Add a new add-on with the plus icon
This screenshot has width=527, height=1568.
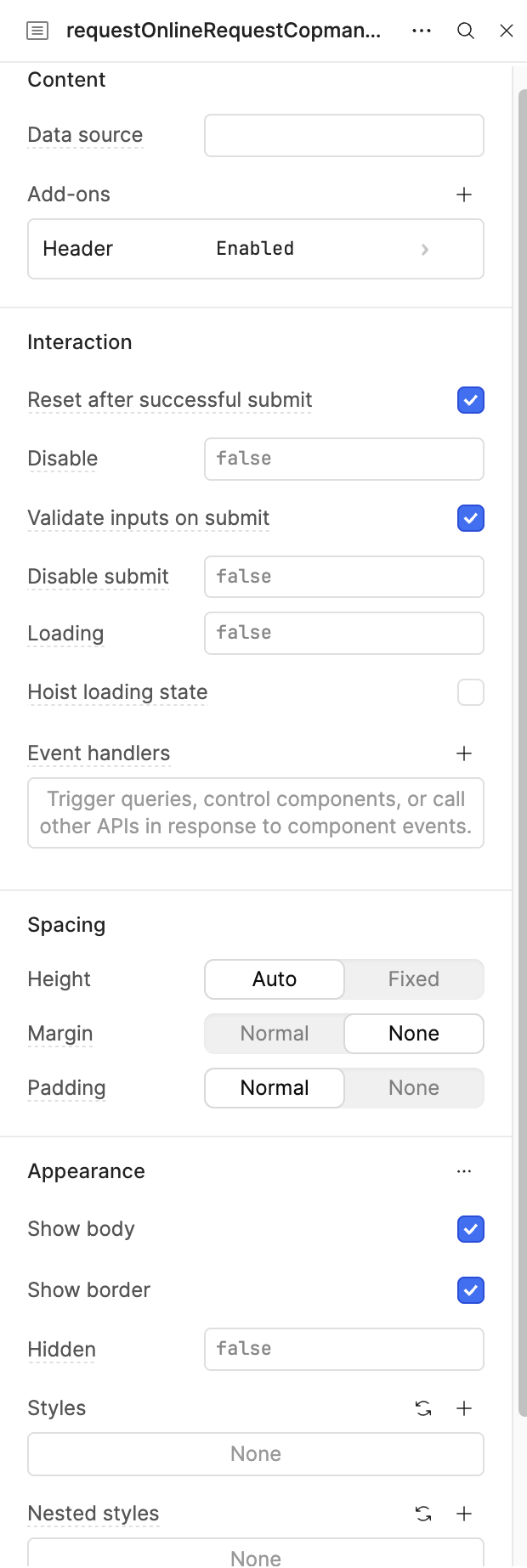(464, 195)
